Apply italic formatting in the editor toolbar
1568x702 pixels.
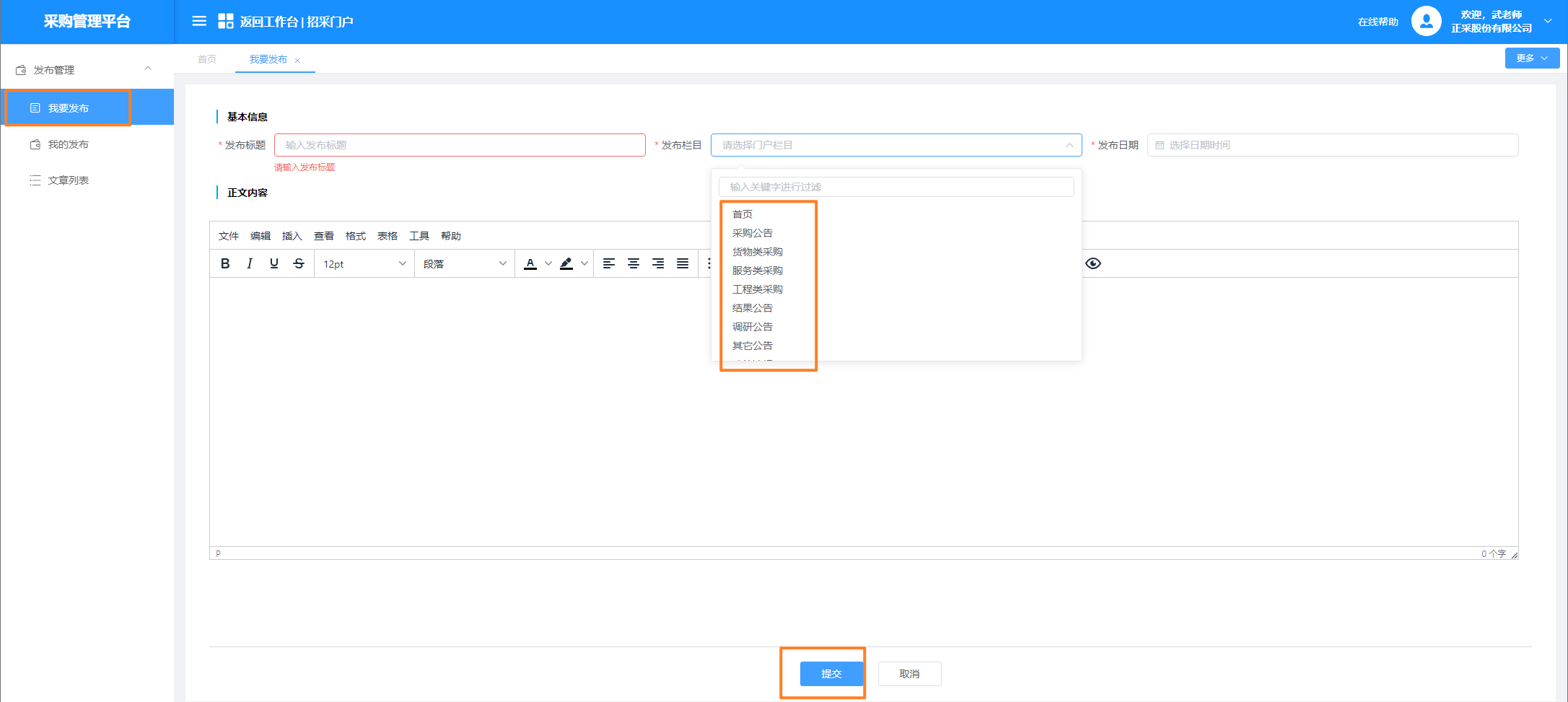point(250,263)
